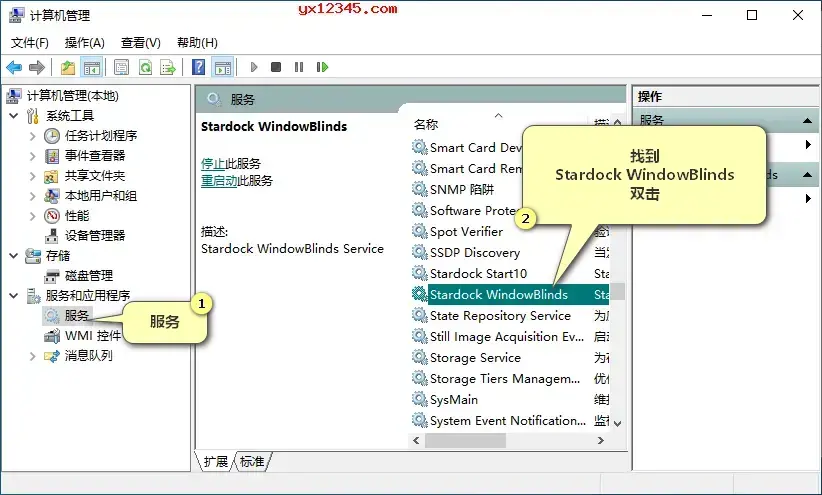This screenshot has height=495, width=822.
Task: Click horizontal scrollbar right arrow
Action: pyautogui.click(x=601, y=440)
